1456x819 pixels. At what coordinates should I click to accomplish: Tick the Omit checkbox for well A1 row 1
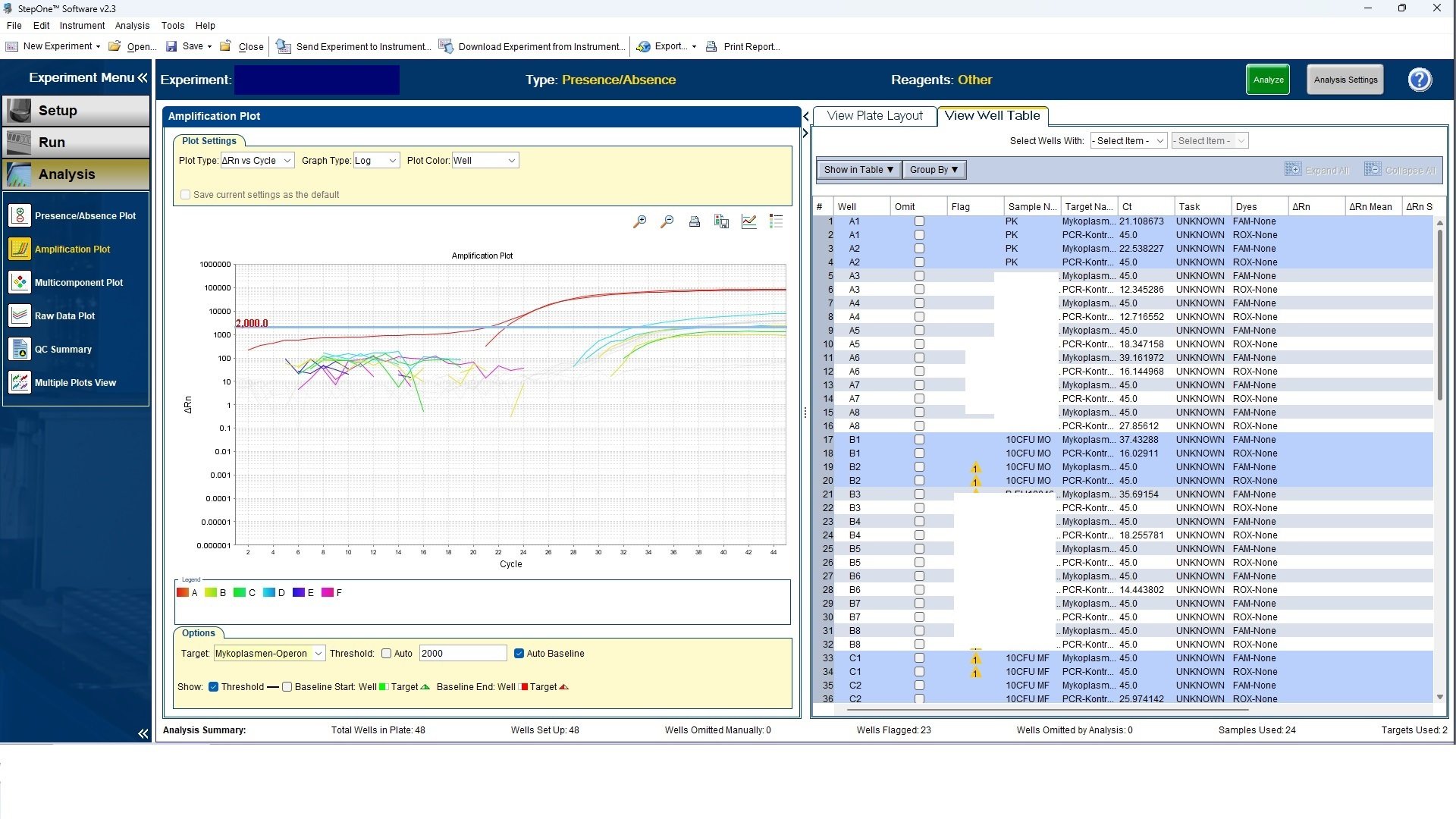pos(919,221)
